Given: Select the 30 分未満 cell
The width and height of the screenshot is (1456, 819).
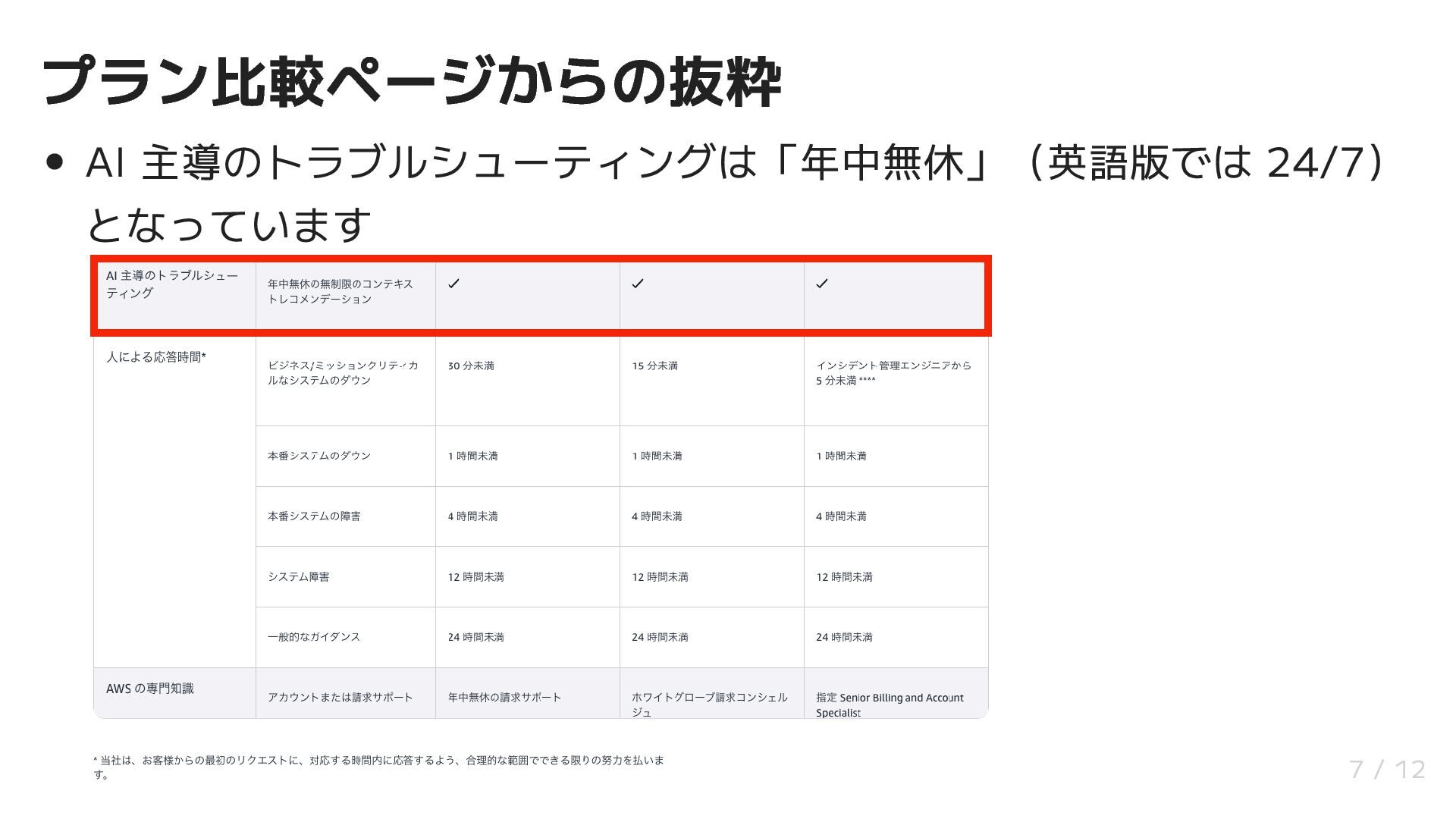Looking at the screenshot, I should pyautogui.click(x=471, y=366).
